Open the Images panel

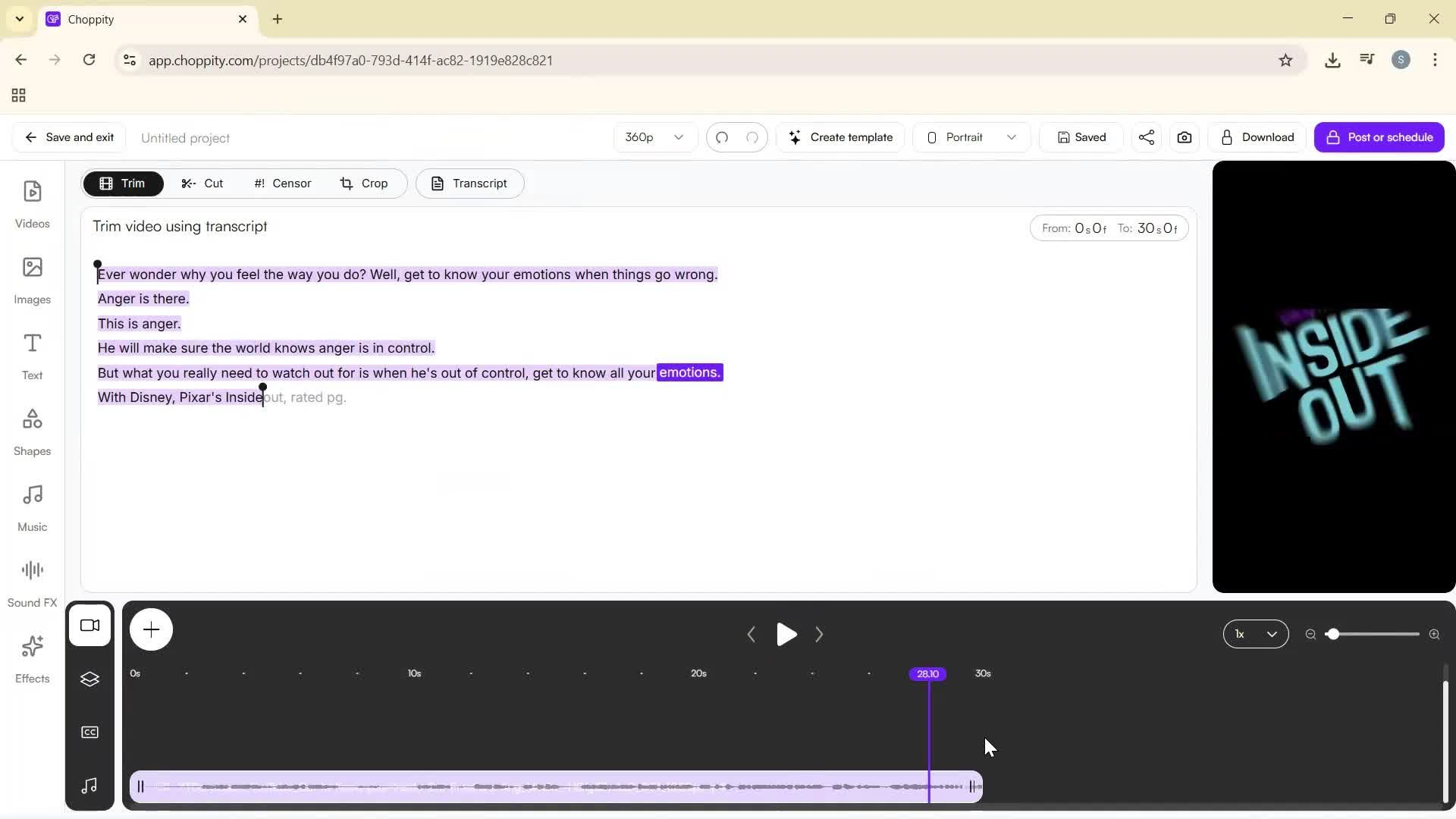tap(32, 279)
